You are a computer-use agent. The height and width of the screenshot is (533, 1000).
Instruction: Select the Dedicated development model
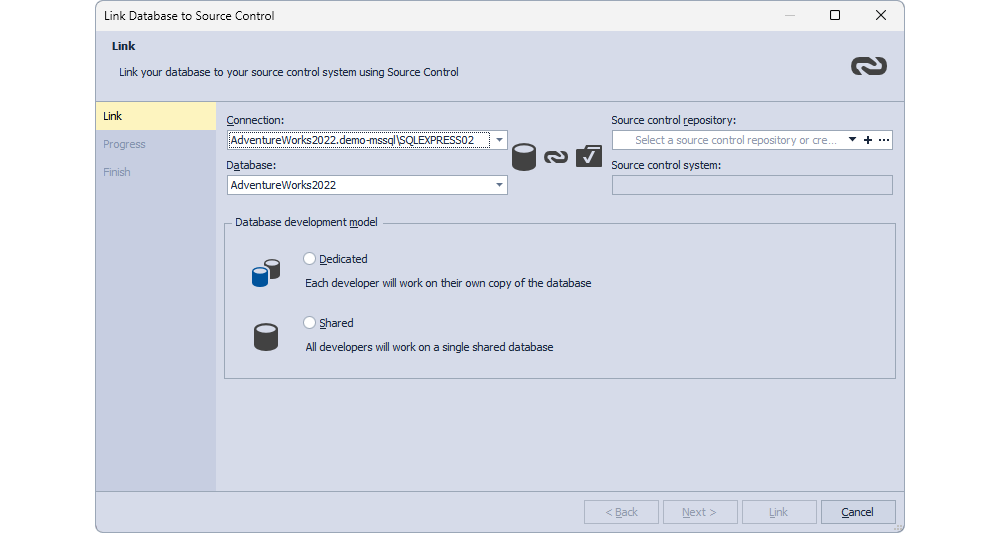pyautogui.click(x=309, y=259)
